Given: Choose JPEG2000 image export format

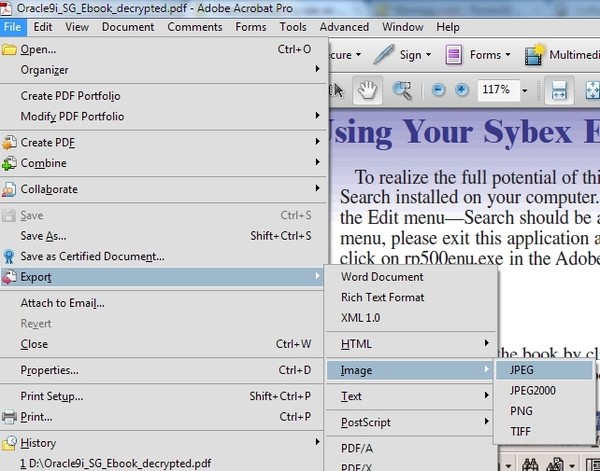Looking at the screenshot, I should [x=544, y=391].
